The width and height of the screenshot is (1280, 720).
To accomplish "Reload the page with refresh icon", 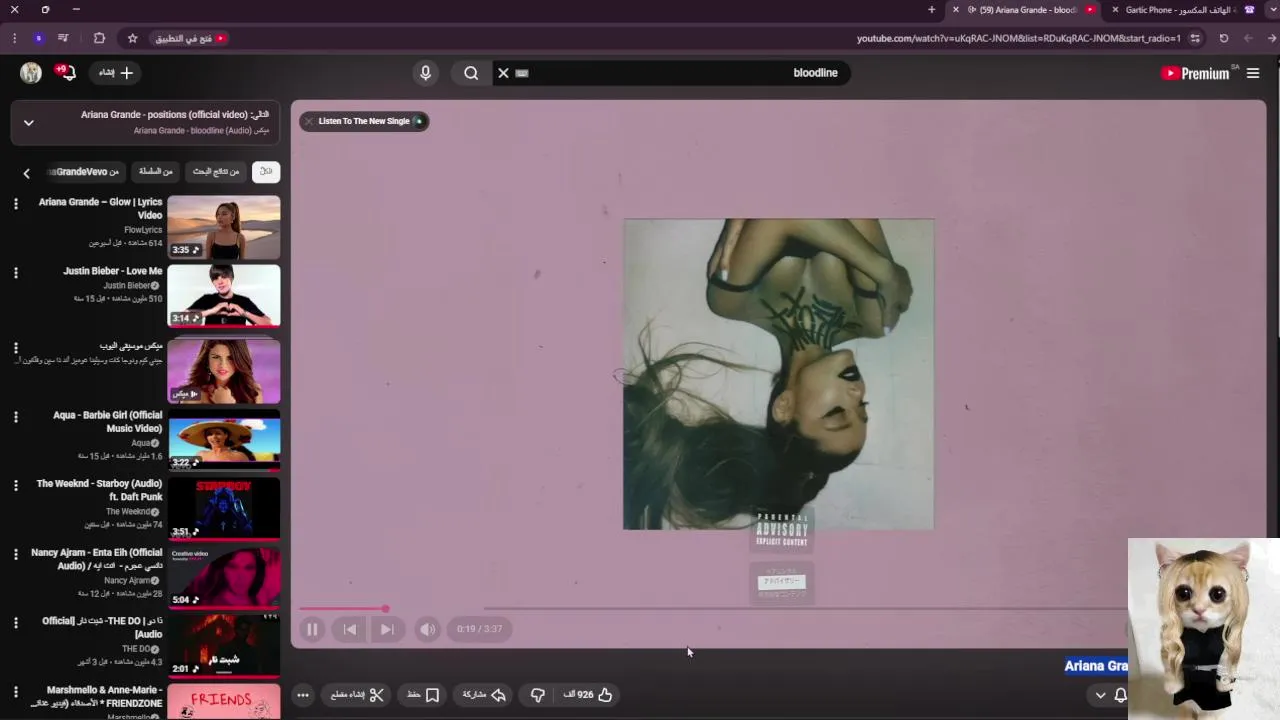I will click(1224, 38).
